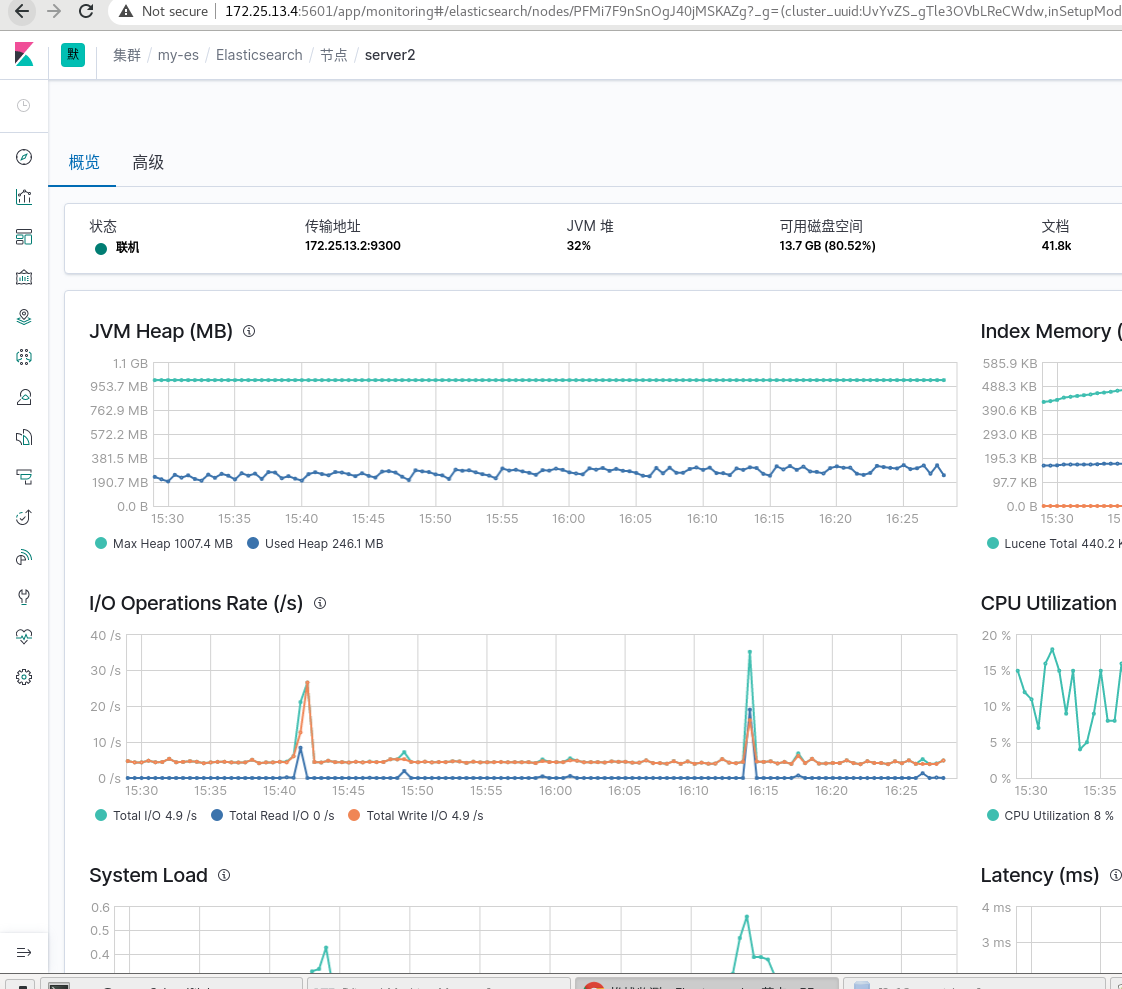The width and height of the screenshot is (1122, 989).
Task: Go to my-es breadcrumb
Action: 178,55
